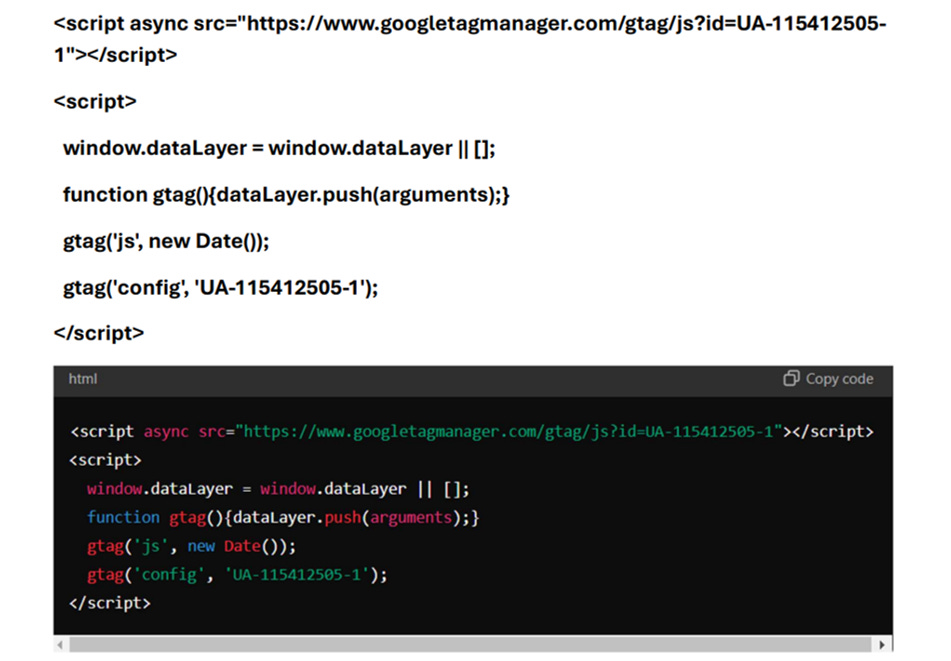951x661 pixels.
Task: Click the 'function gtag()' line in code block
Action: tap(283, 517)
